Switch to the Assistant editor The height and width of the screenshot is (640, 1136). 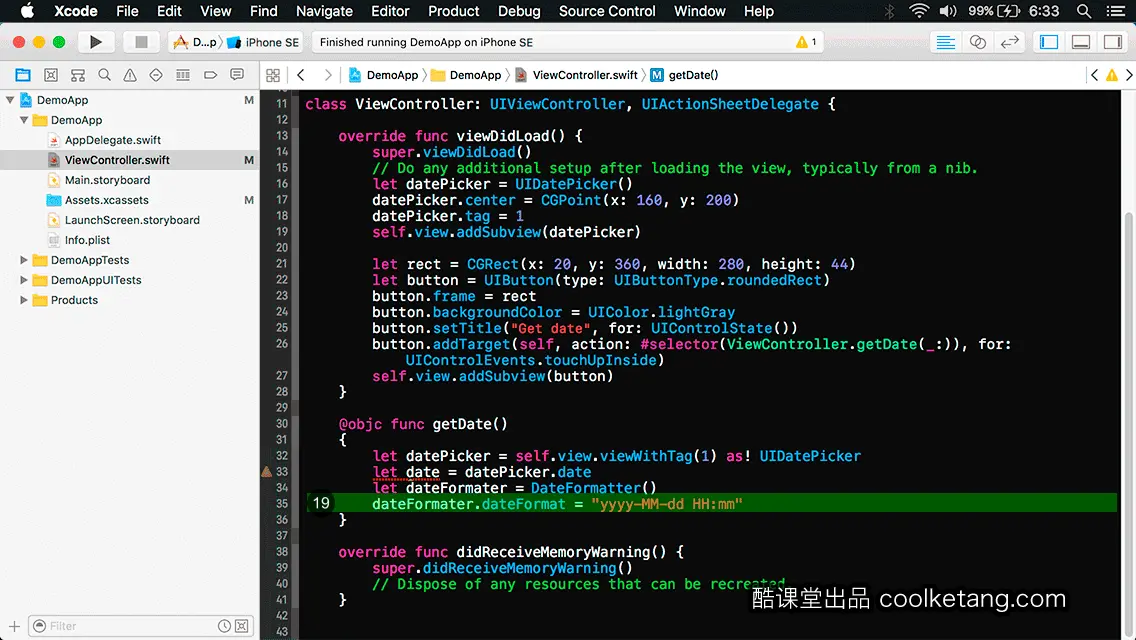click(977, 42)
